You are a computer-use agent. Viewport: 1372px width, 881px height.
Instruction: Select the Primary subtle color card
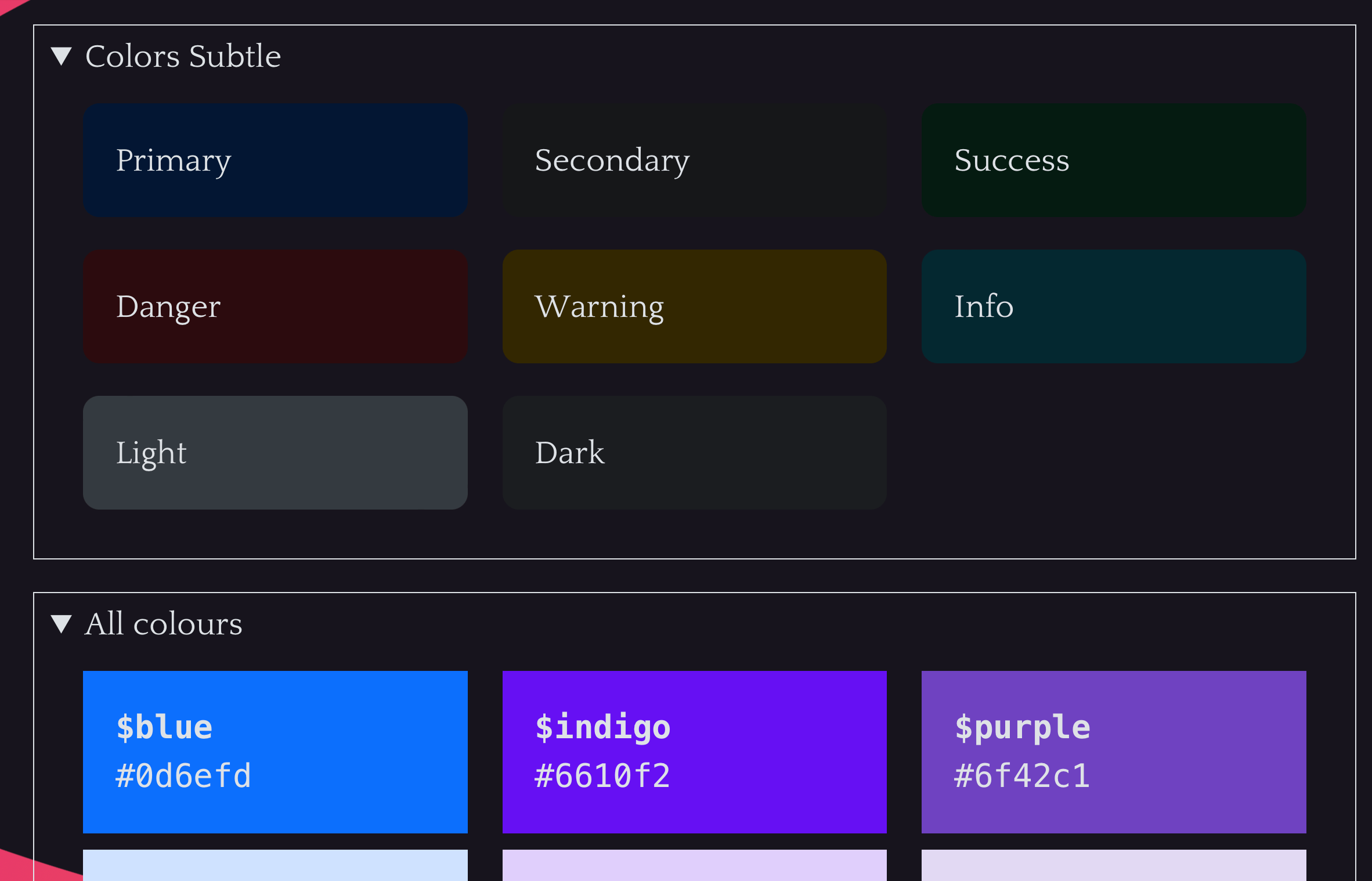[275, 160]
